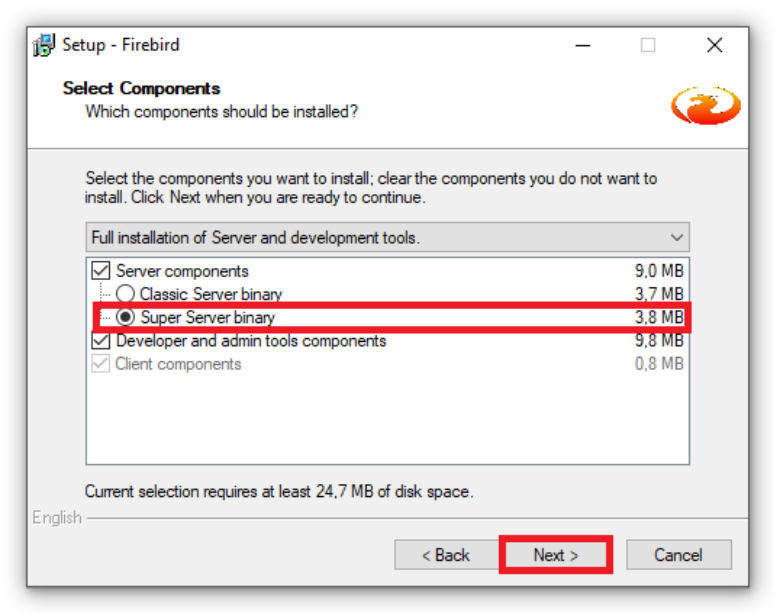Click the 9,0 MB size of Server components
This screenshot has width=774, height=613.
pos(659,271)
